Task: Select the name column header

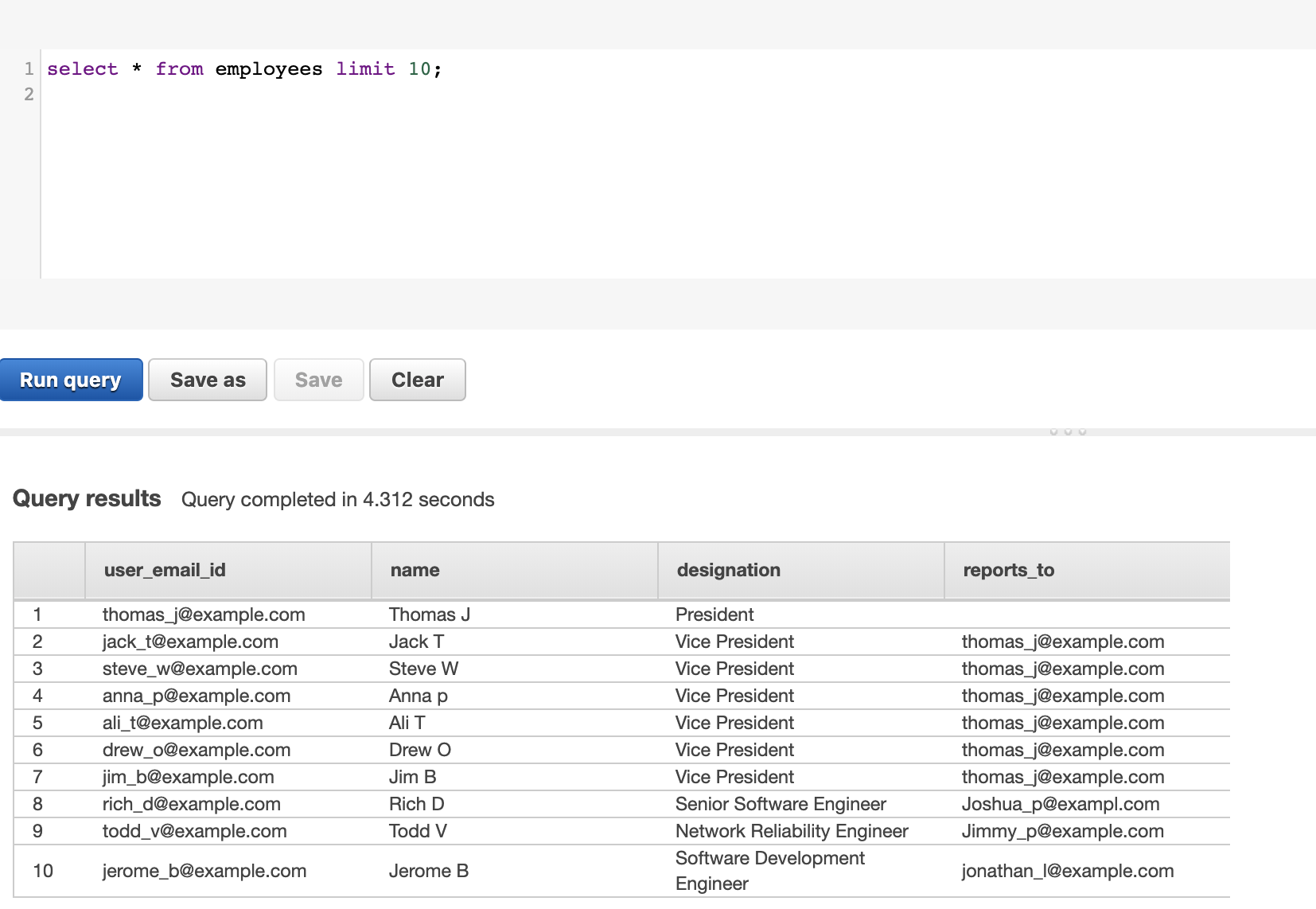Action: (415, 570)
